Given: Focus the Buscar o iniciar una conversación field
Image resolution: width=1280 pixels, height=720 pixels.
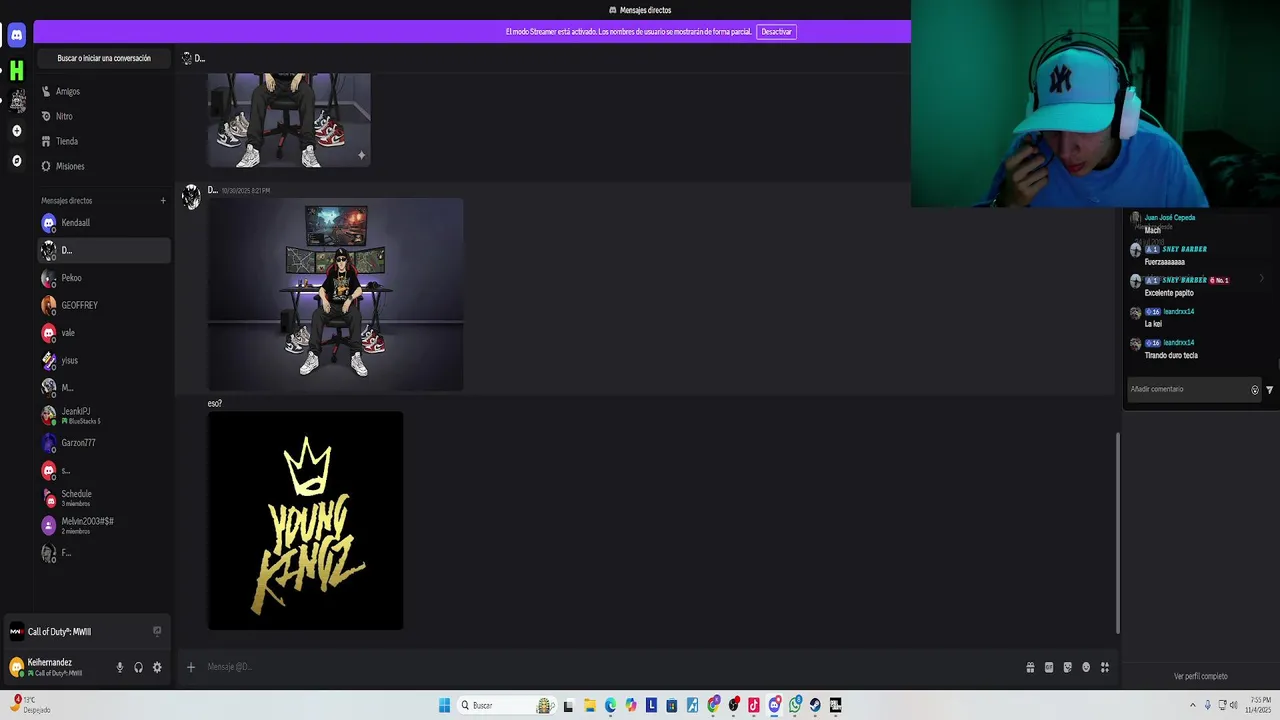Looking at the screenshot, I should 104,58.
